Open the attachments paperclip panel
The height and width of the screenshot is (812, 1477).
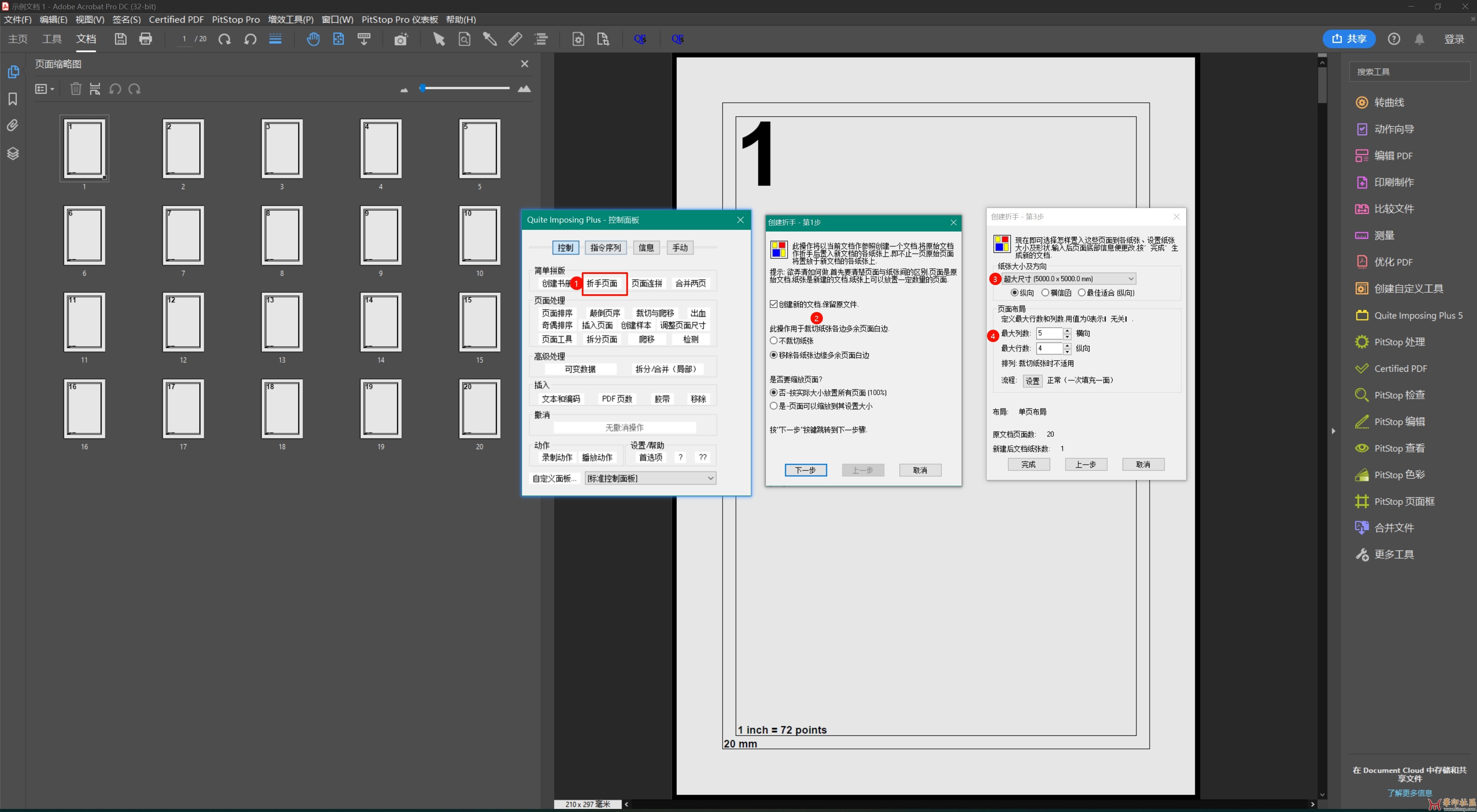pos(13,126)
